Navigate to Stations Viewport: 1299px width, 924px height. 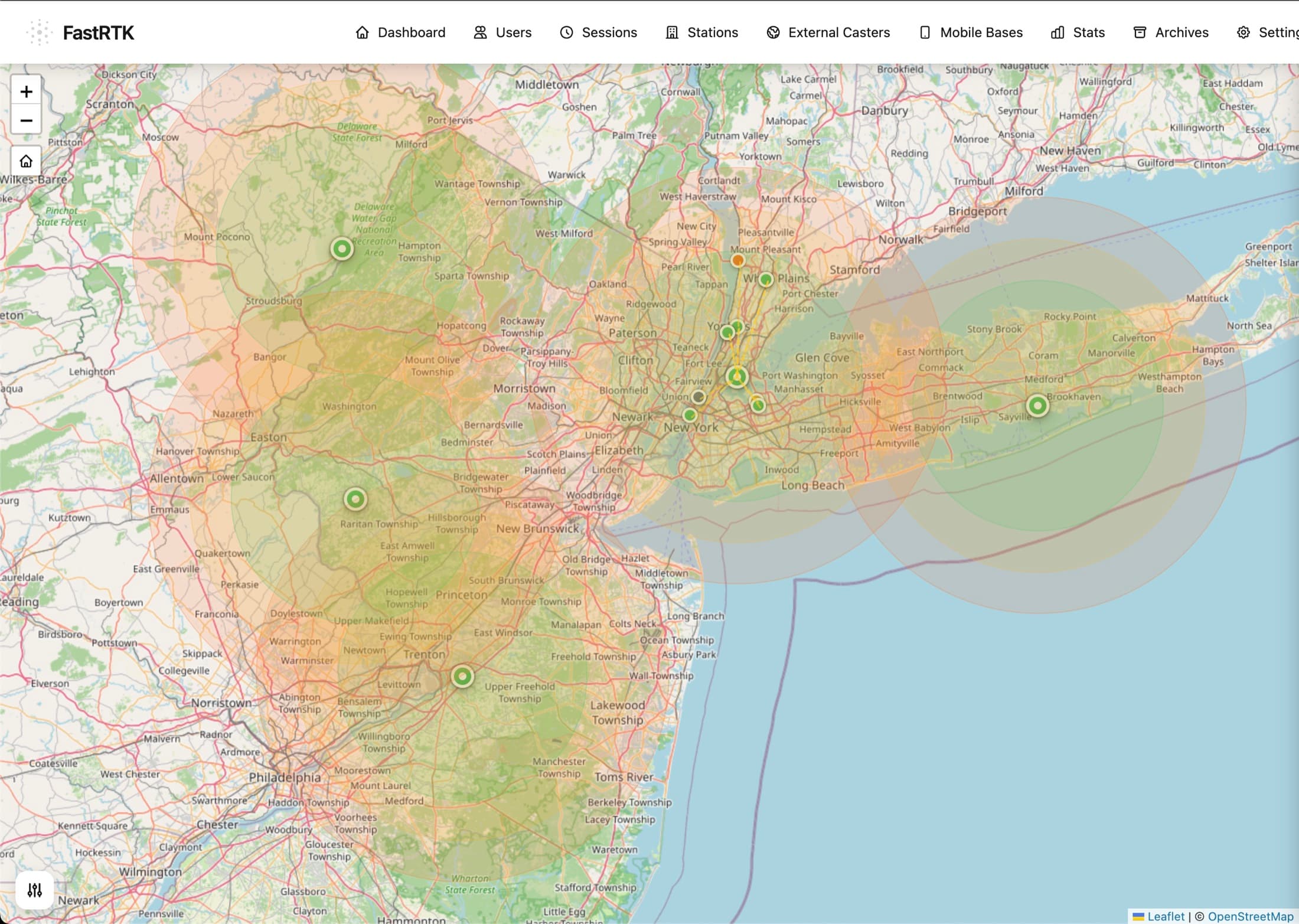(701, 32)
